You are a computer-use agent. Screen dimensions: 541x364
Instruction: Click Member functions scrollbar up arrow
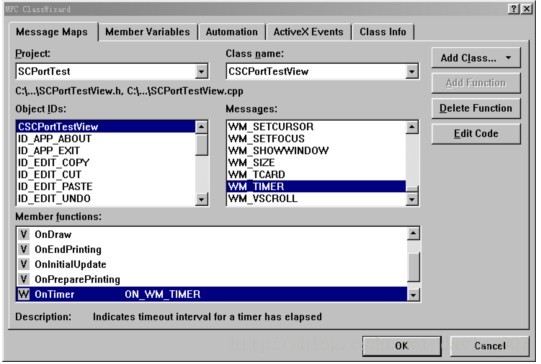coord(413,234)
